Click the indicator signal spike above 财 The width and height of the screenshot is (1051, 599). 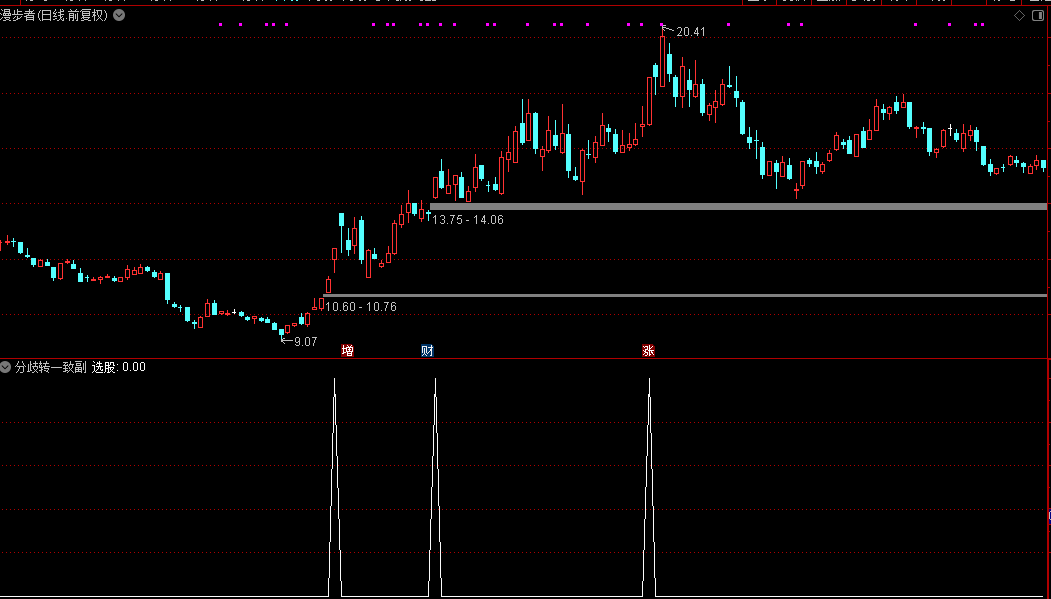point(435,487)
